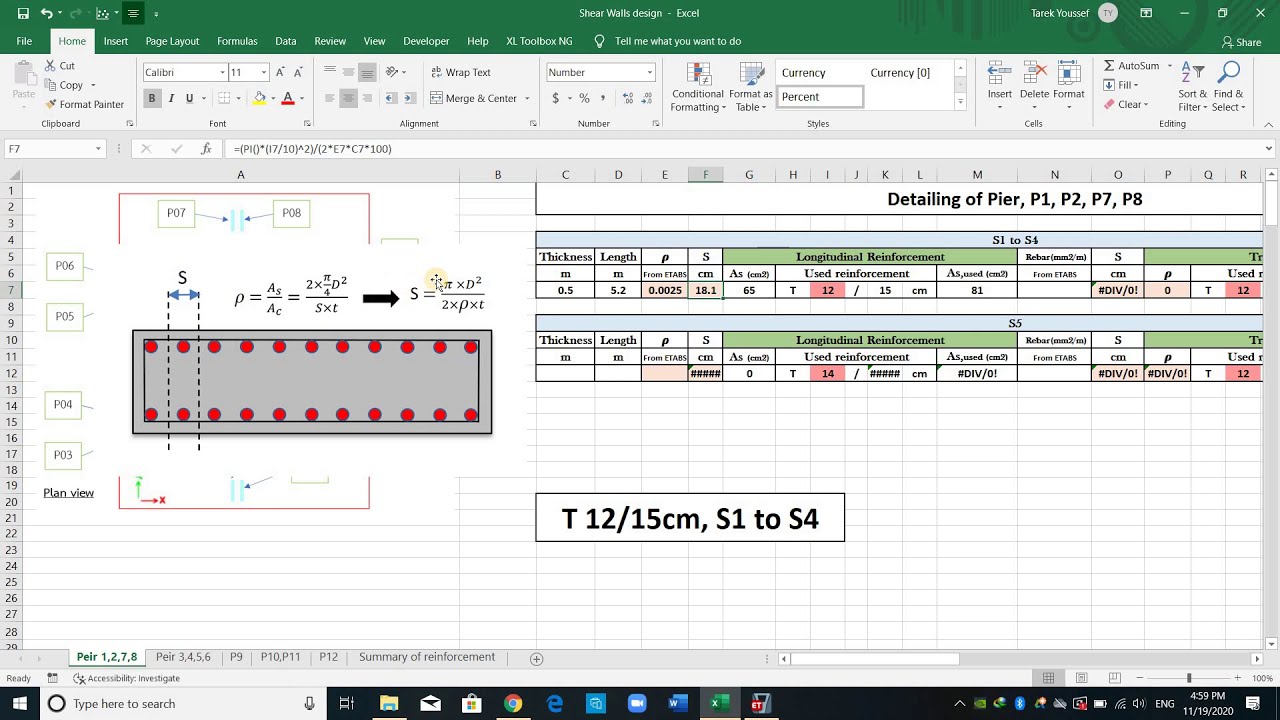
Task: Toggle Italic formatting
Action: point(171,98)
